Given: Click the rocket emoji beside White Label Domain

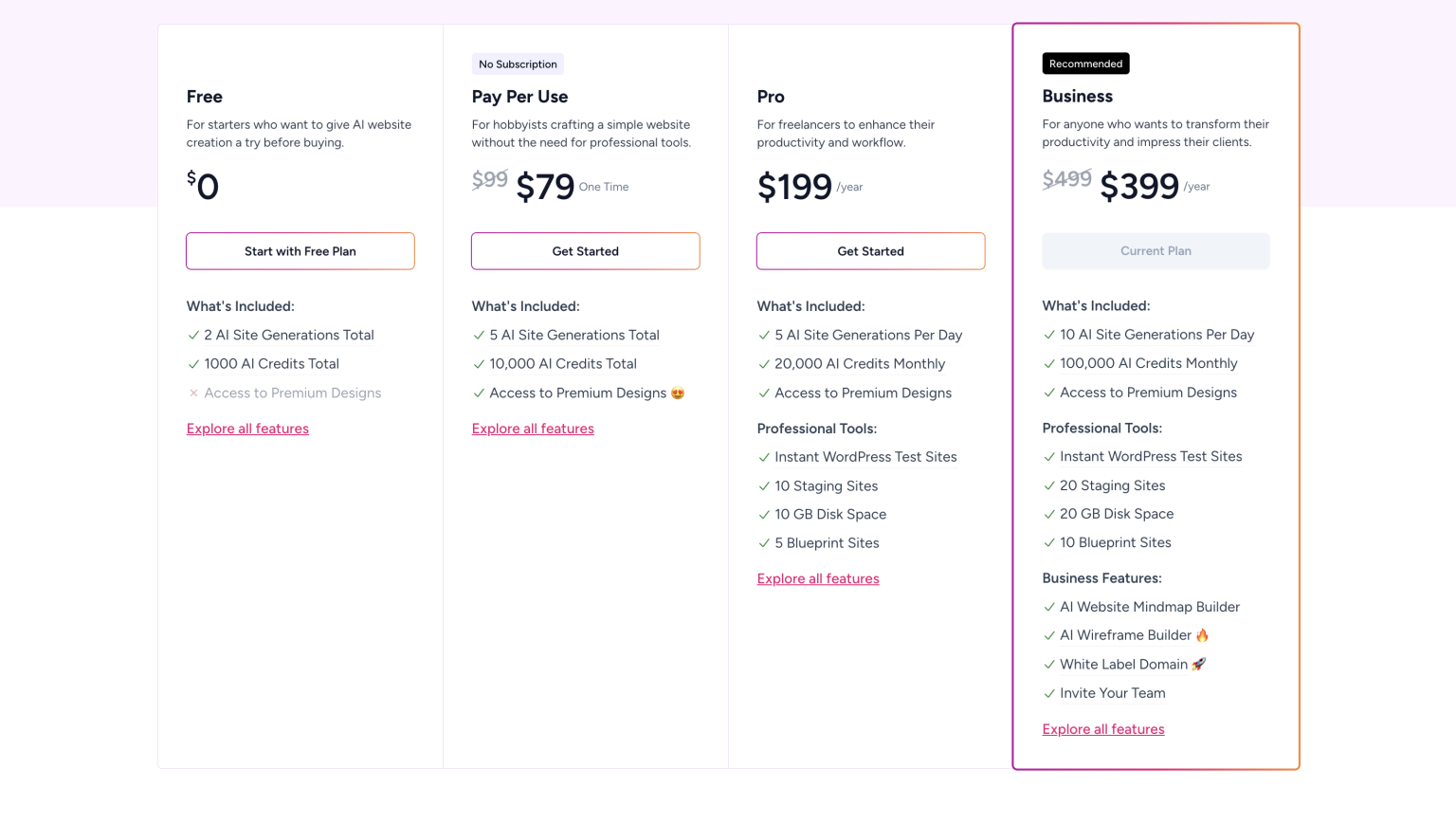Looking at the screenshot, I should point(1198,664).
